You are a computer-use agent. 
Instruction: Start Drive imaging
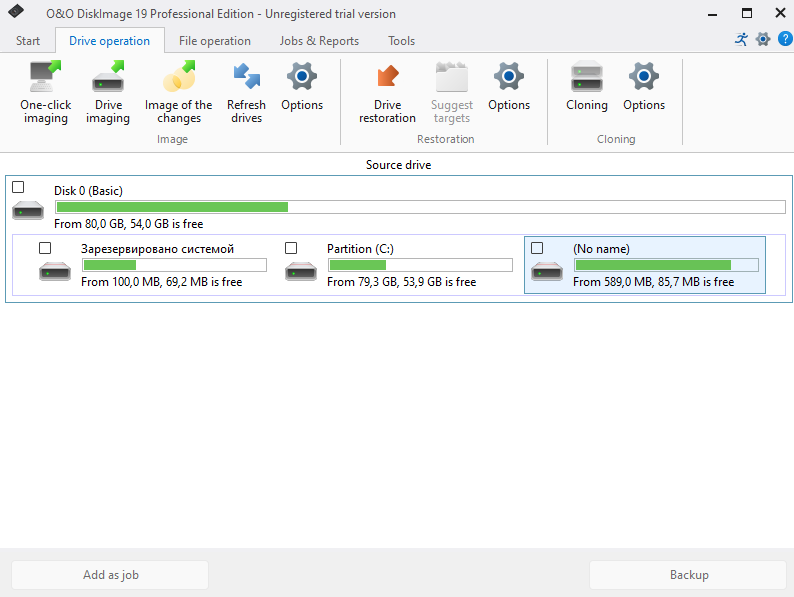coord(108,92)
